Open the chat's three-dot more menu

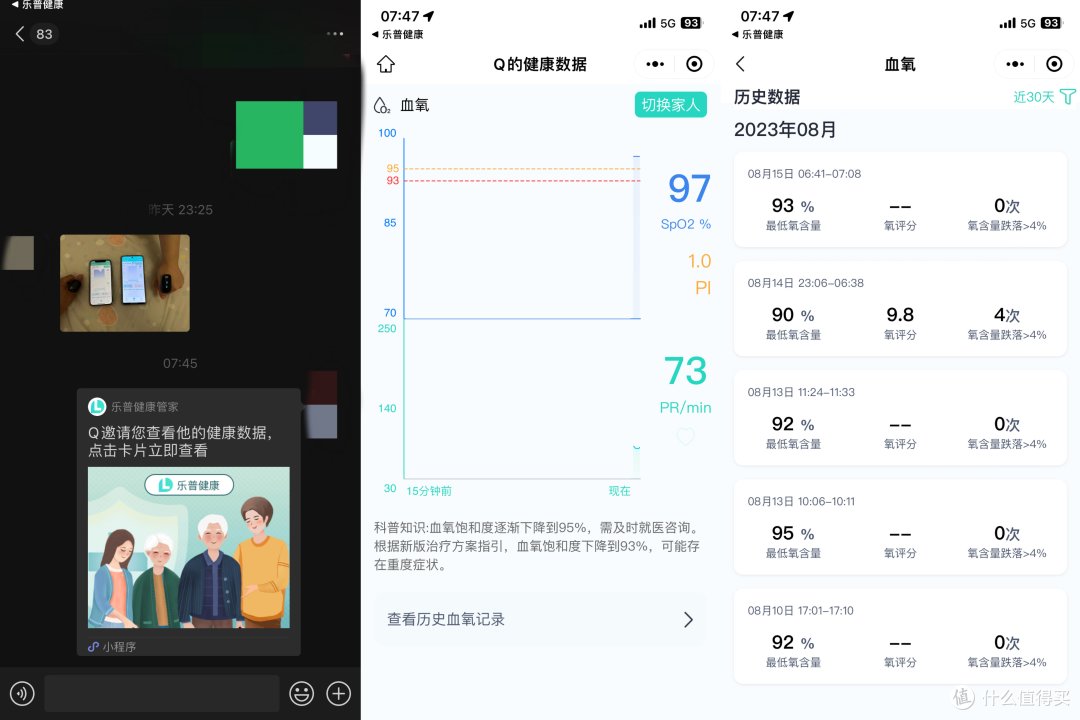[335, 34]
